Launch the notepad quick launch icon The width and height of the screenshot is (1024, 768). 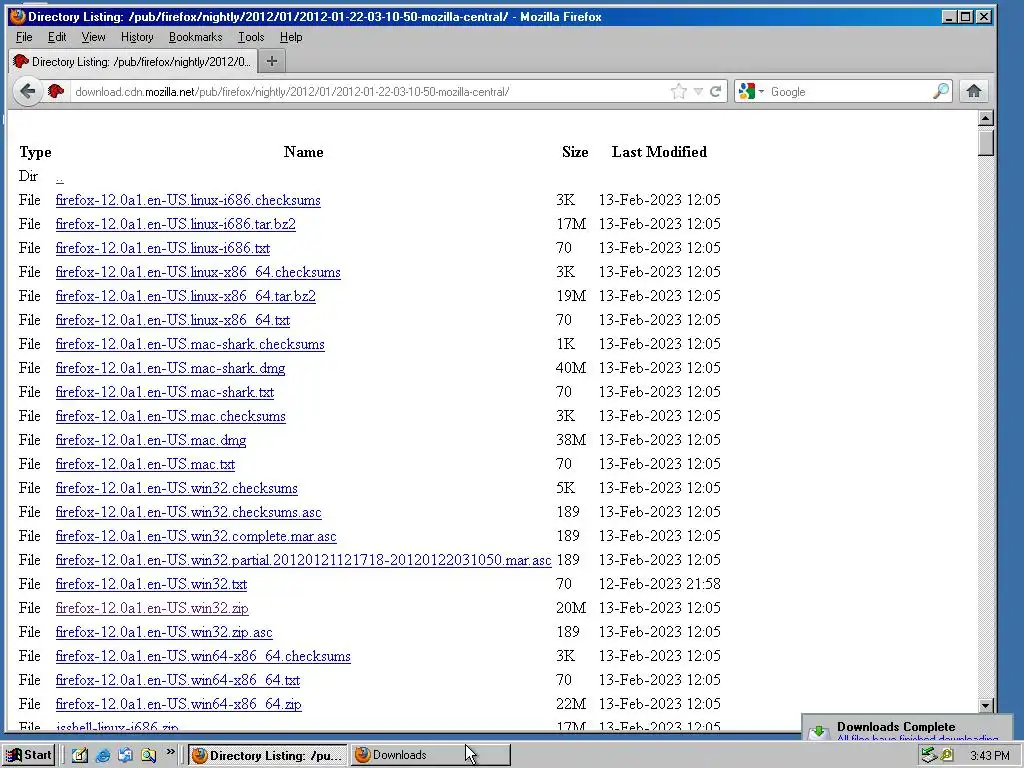point(80,756)
